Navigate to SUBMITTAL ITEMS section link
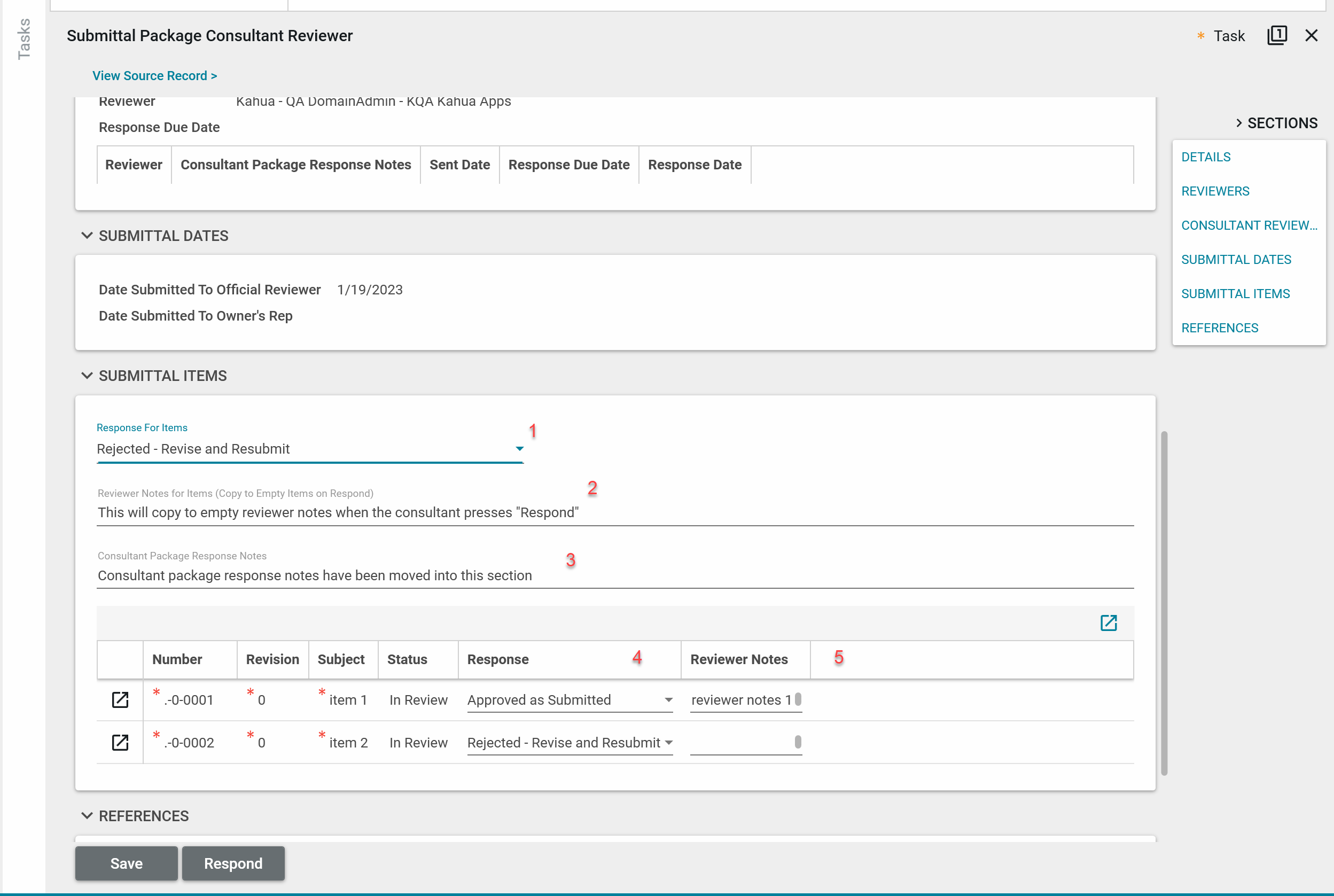Viewport: 1334px width, 896px height. tap(1235, 294)
